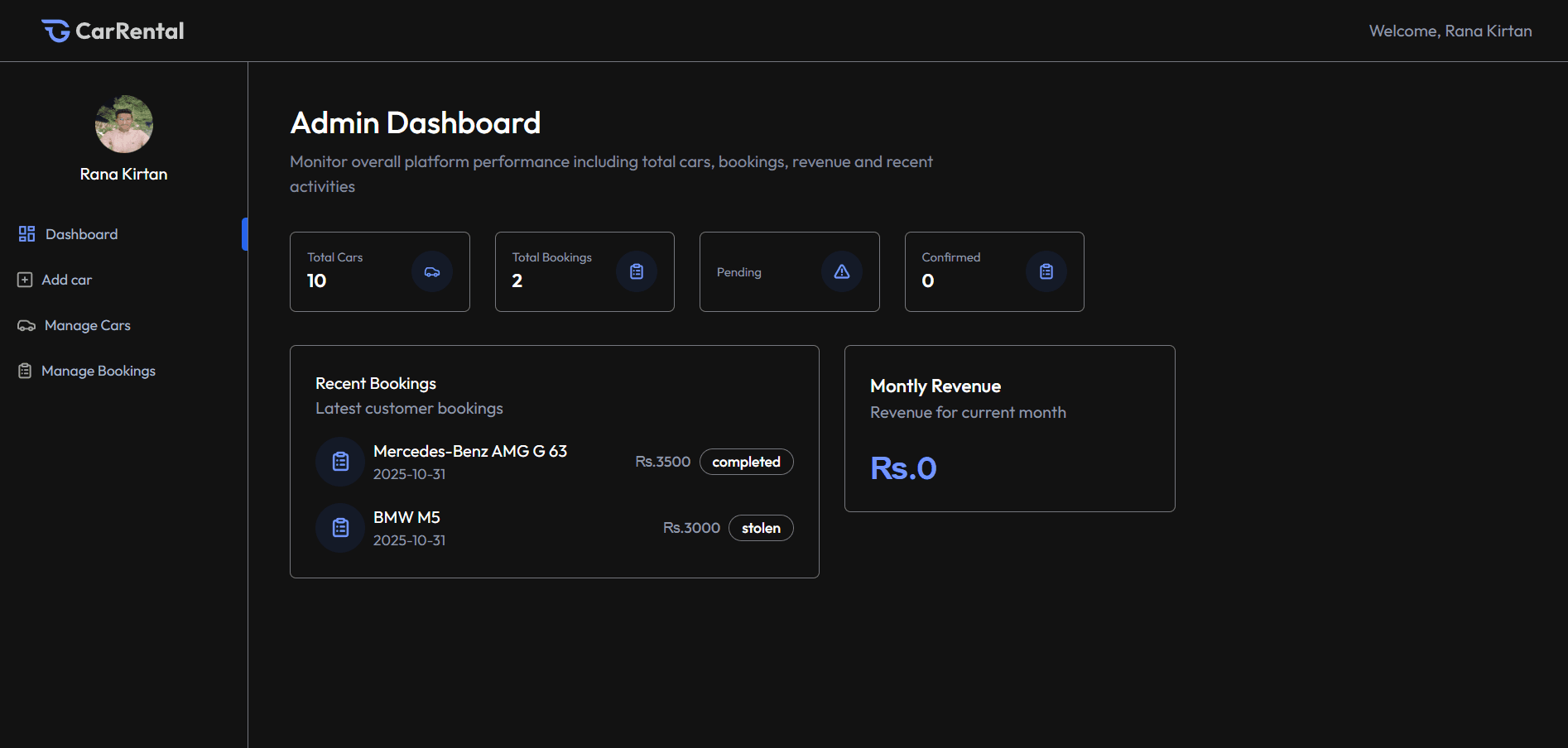Open the Dashboard menu item
1568x748 pixels.
click(81, 234)
